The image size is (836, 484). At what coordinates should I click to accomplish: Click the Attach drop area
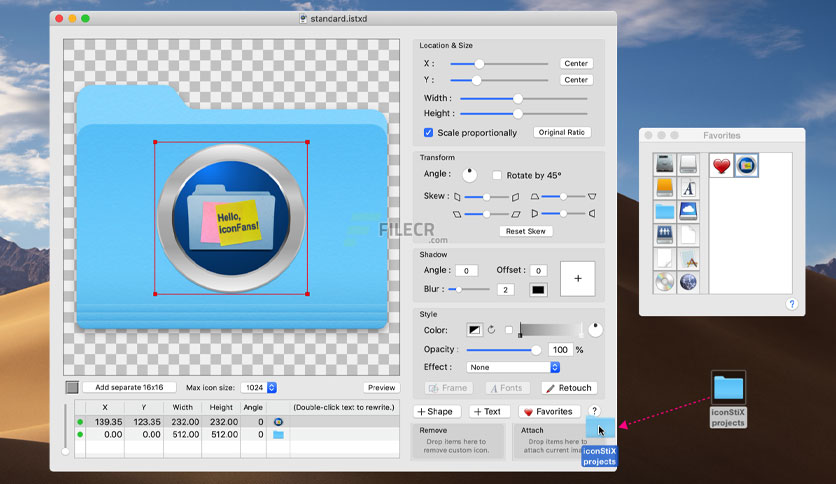(x=557, y=441)
